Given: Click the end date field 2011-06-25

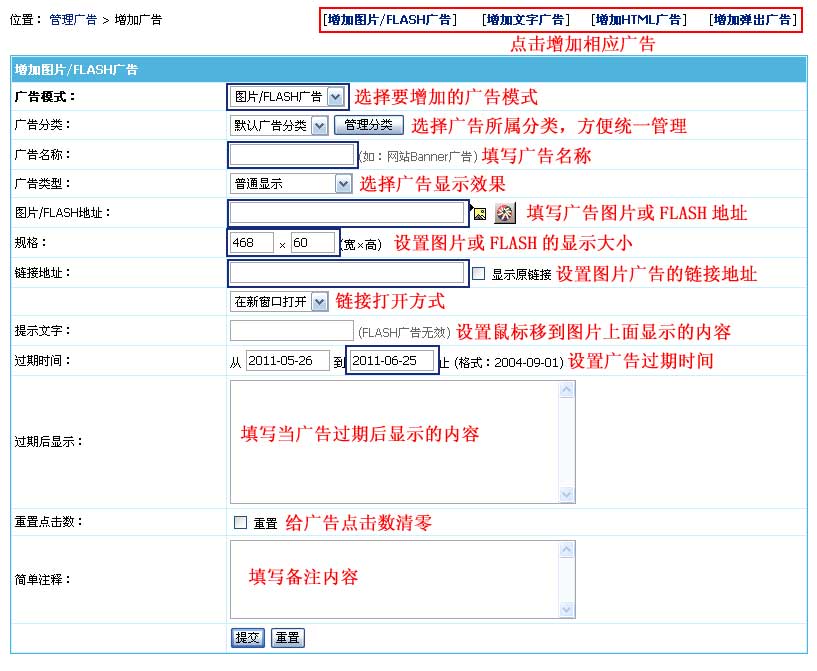Looking at the screenshot, I should point(391,361).
